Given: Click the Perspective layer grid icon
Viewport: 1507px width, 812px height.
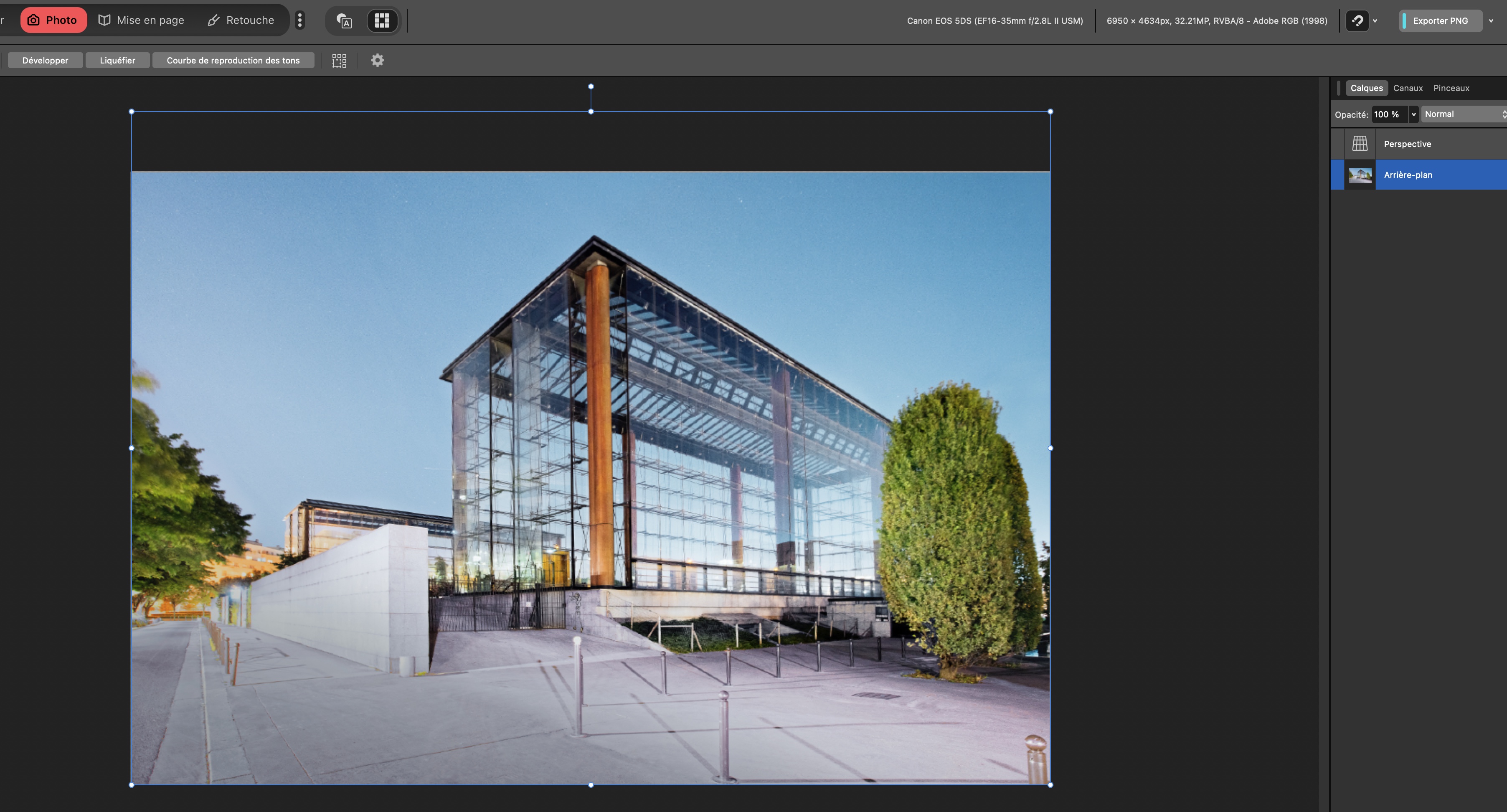Looking at the screenshot, I should (x=1360, y=144).
